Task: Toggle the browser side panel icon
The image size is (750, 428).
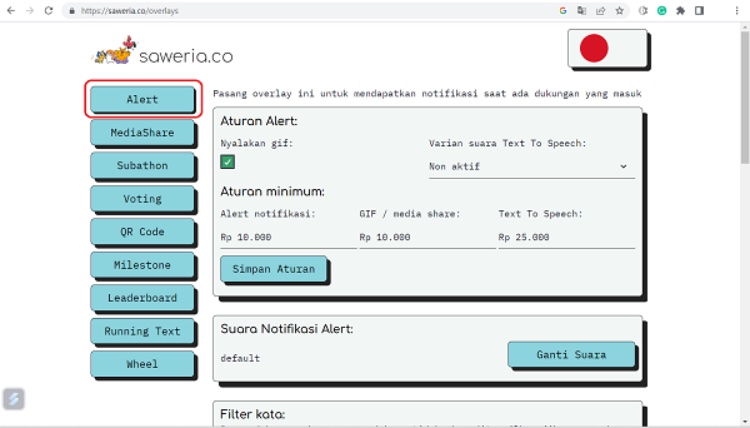Action: click(x=699, y=11)
